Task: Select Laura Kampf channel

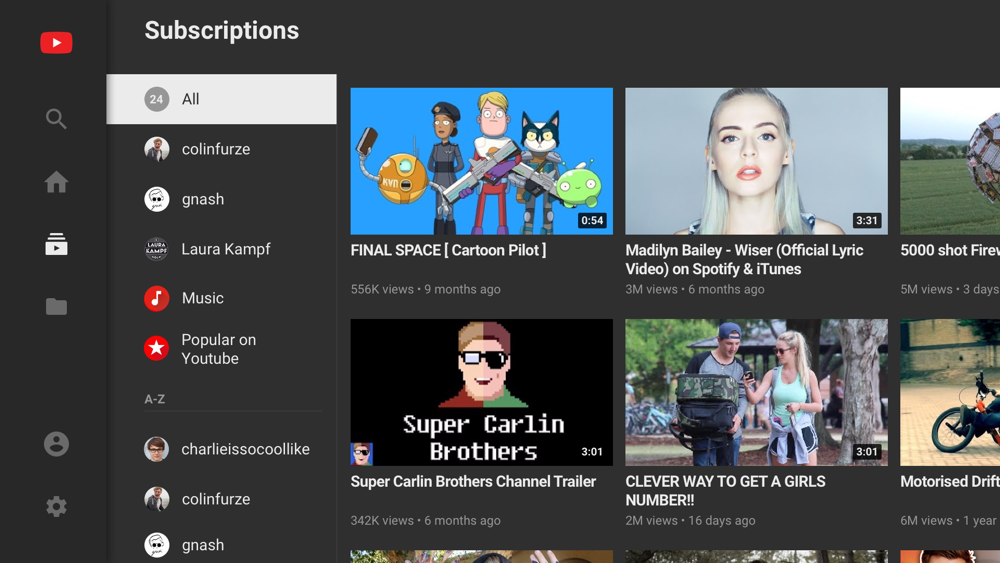Action: tap(221, 249)
